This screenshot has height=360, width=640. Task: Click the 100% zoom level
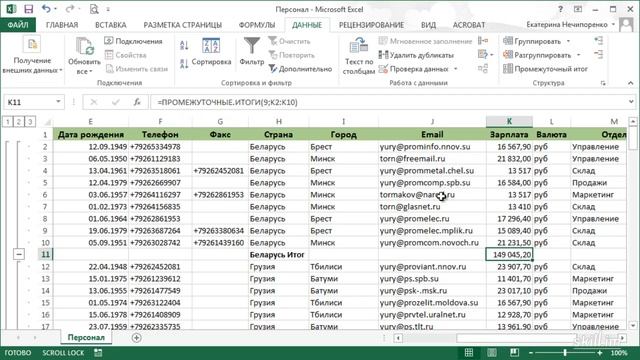pyautogui.click(x=619, y=353)
